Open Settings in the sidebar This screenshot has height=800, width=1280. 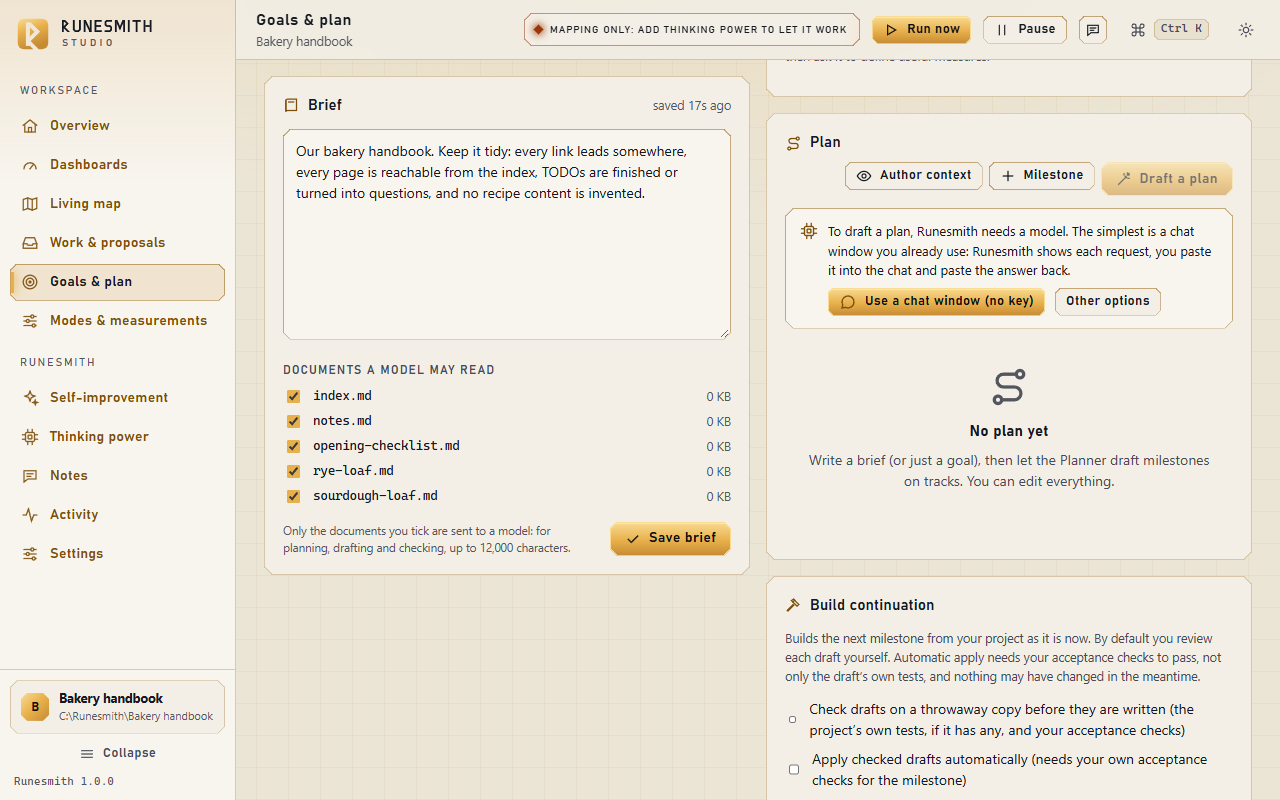tap(117, 554)
